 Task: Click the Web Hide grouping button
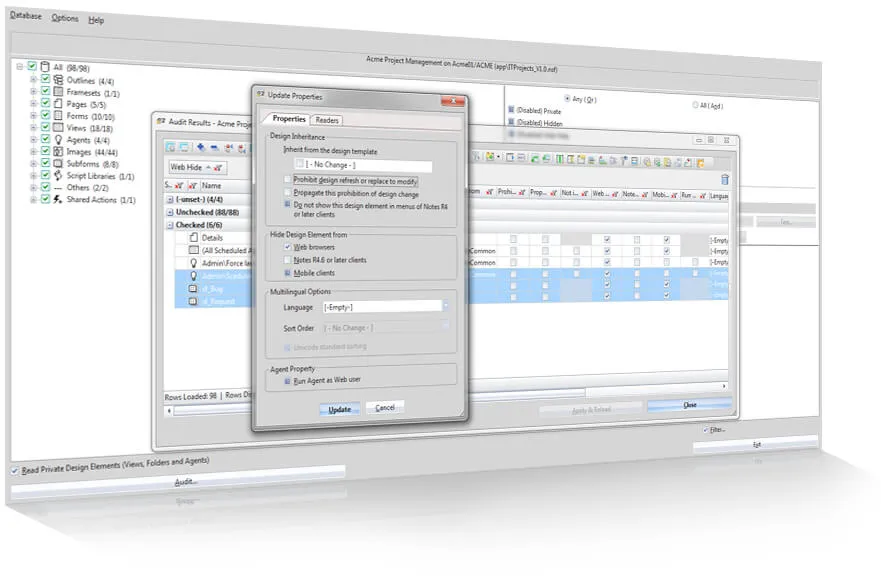point(197,167)
